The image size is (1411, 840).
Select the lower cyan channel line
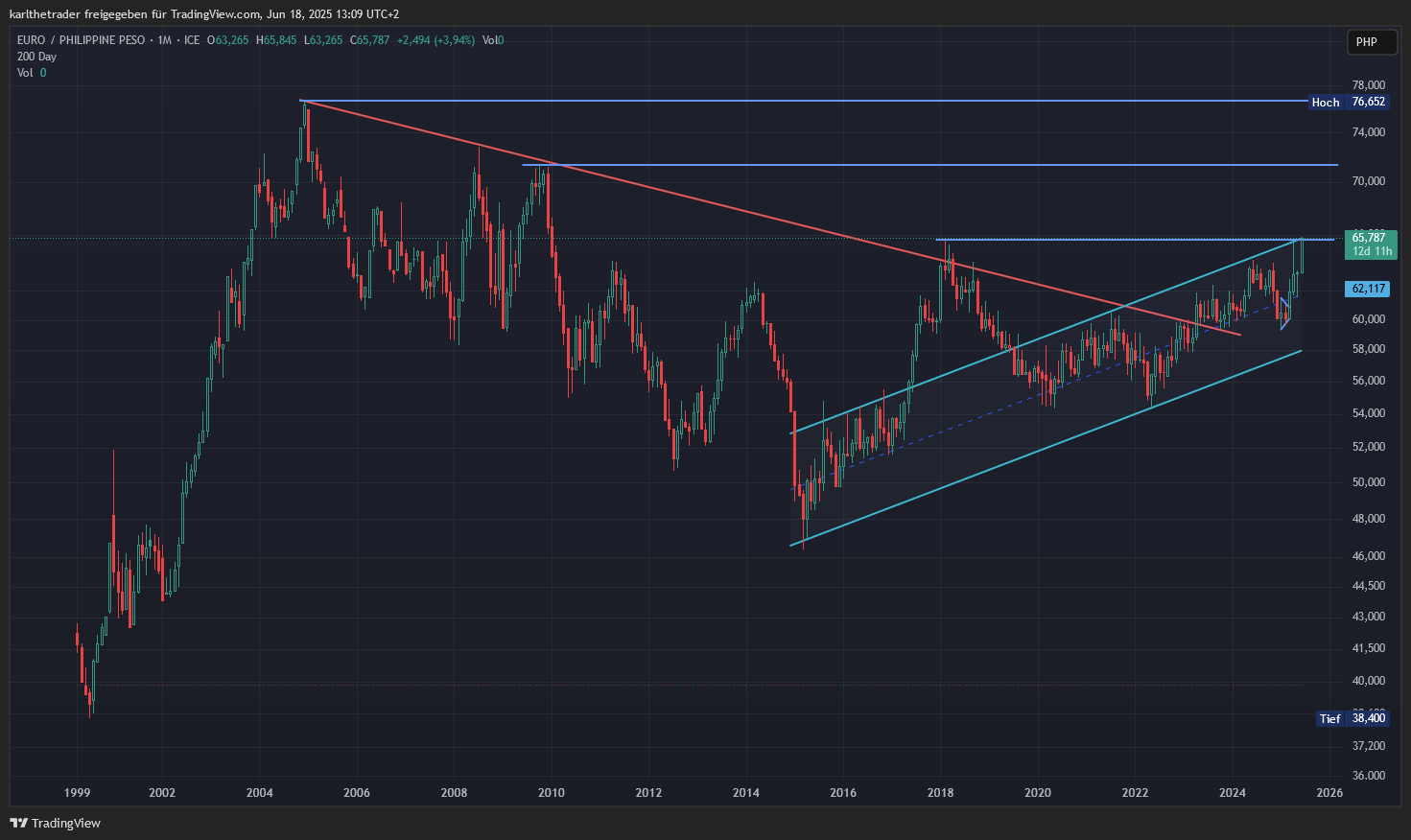1046,448
